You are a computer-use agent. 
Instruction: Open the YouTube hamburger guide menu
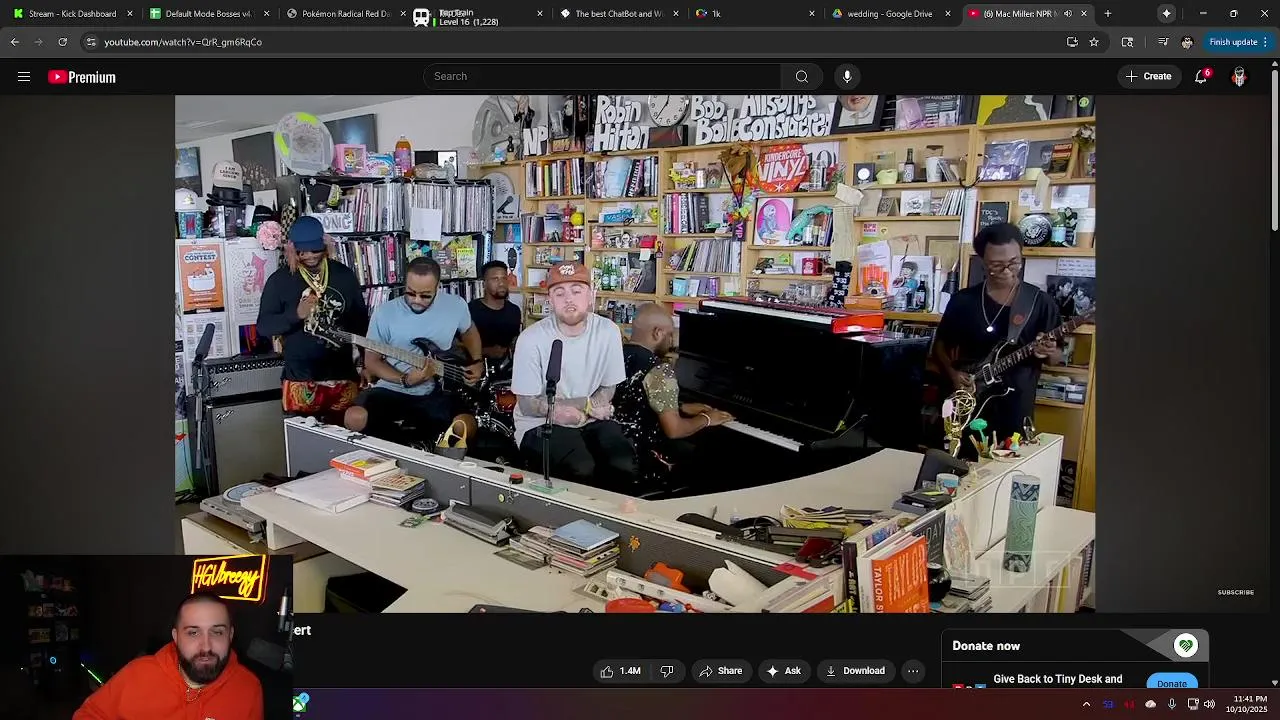click(24, 77)
